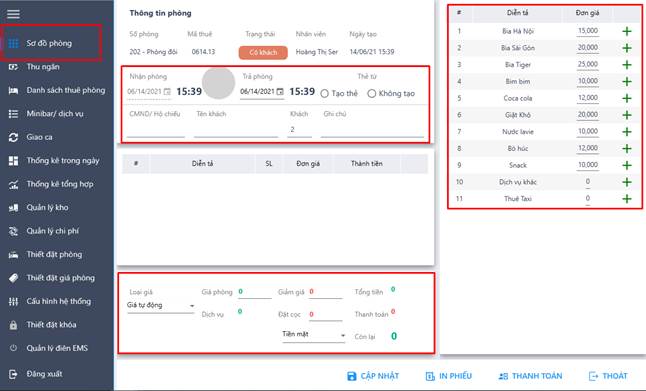
Task: Click the Thống kê tổng hợp chart icon
Action: coord(13,184)
